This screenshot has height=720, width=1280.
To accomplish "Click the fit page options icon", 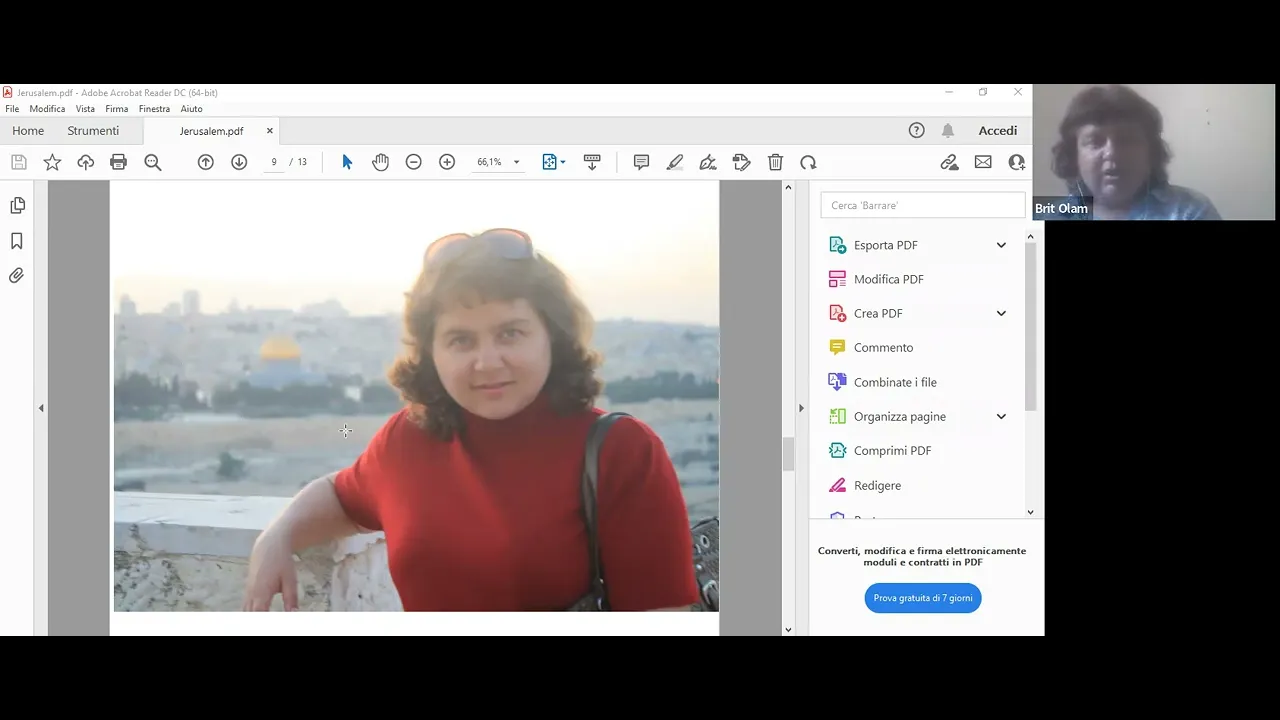I will tap(553, 162).
